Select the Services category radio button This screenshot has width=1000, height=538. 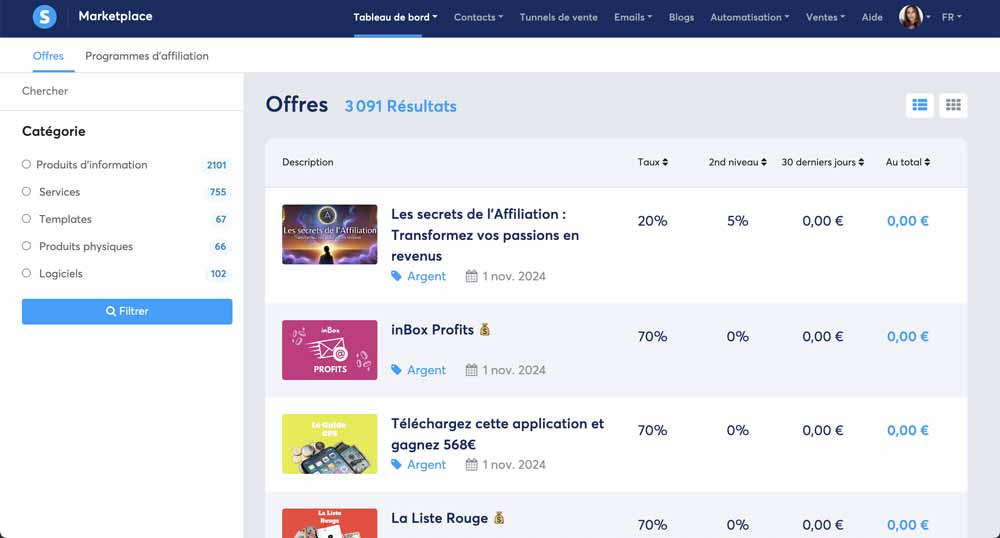(x=26, y=191)
